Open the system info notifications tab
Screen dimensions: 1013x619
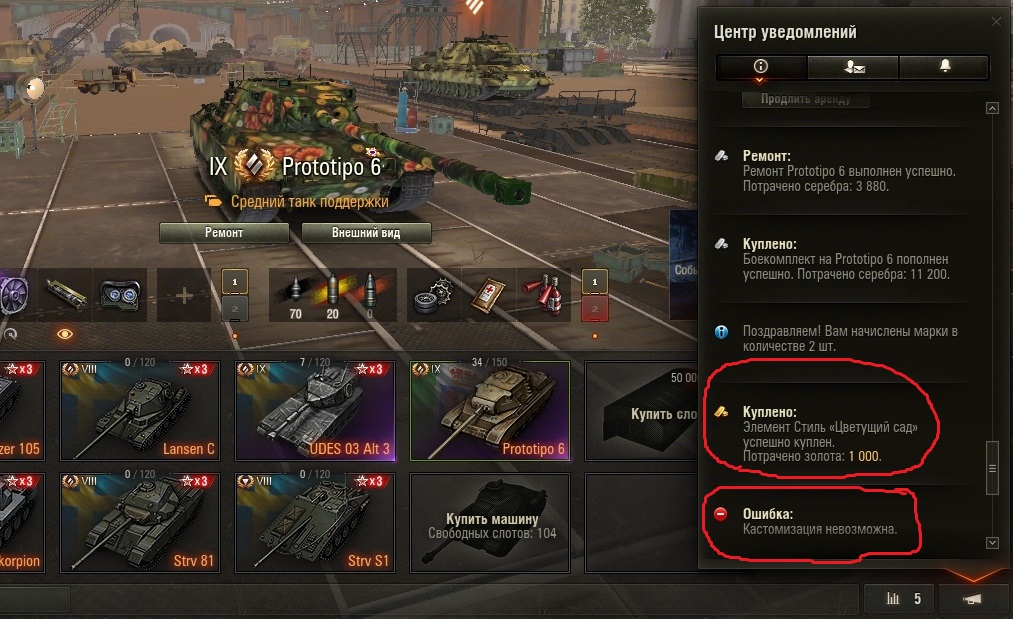(x=761, y=67)
